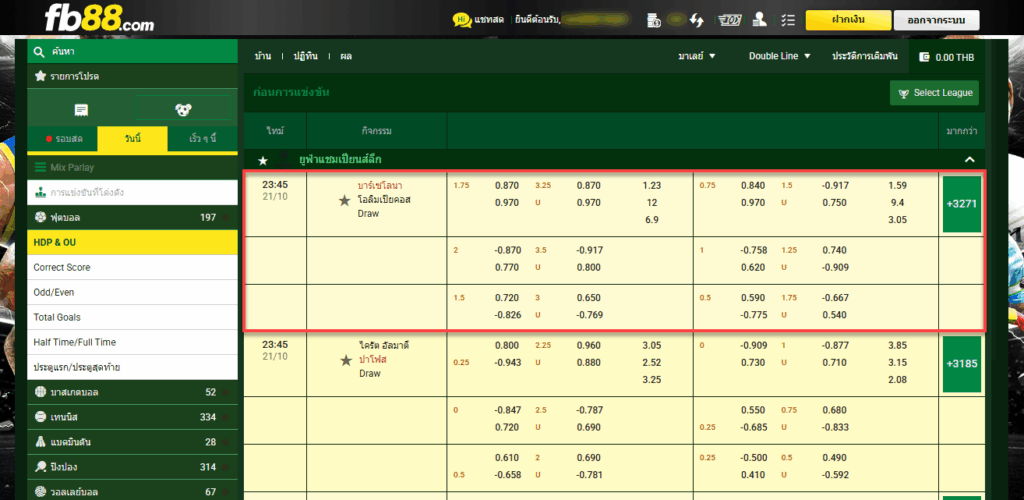Screen dimensions: 1024x500
Task: Click the แชทสด live chat link
Action: click(489, 20)
